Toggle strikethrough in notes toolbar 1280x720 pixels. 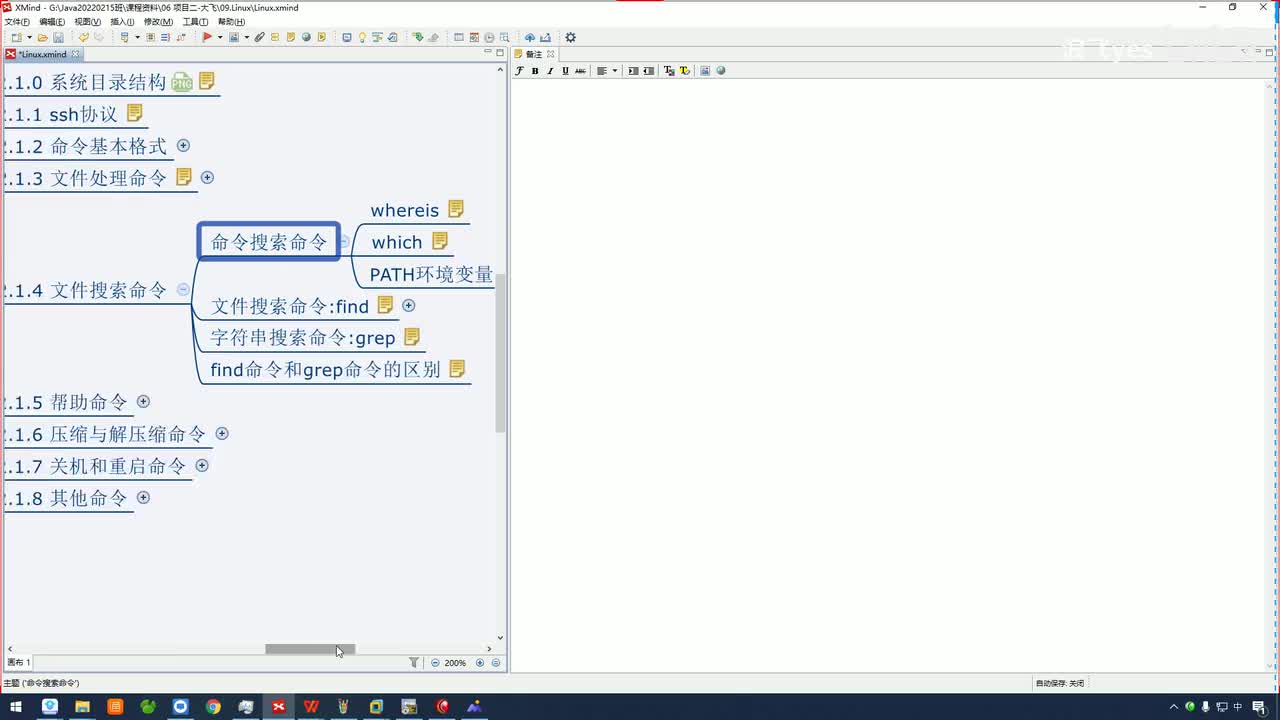click(580, 71)
